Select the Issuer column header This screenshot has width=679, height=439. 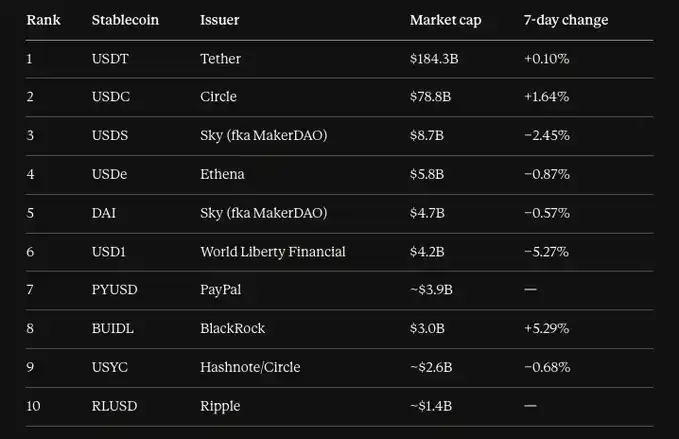pyautogui.click(x=219, y=20)
